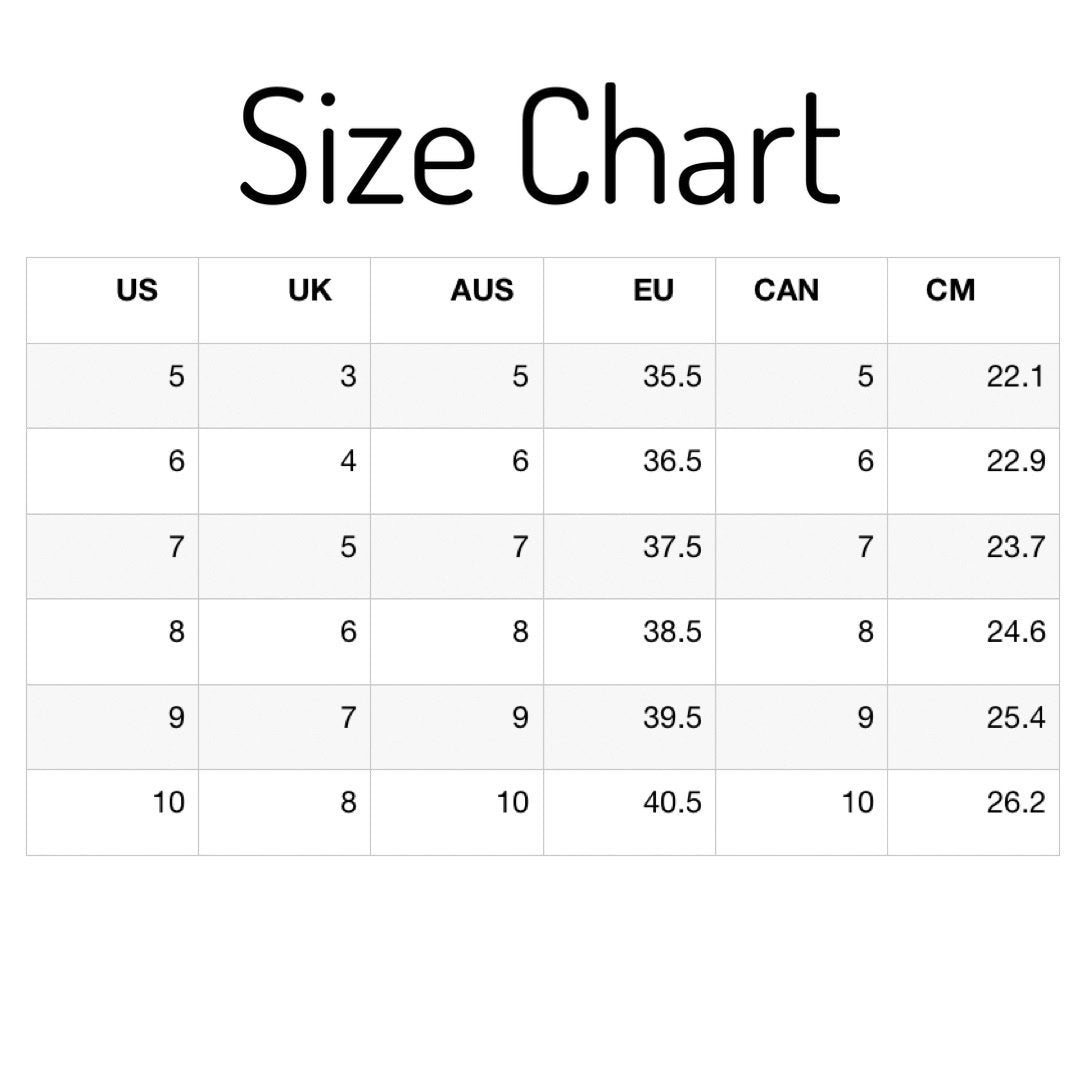Select the 23.7 CM cell

(1015, 547)
